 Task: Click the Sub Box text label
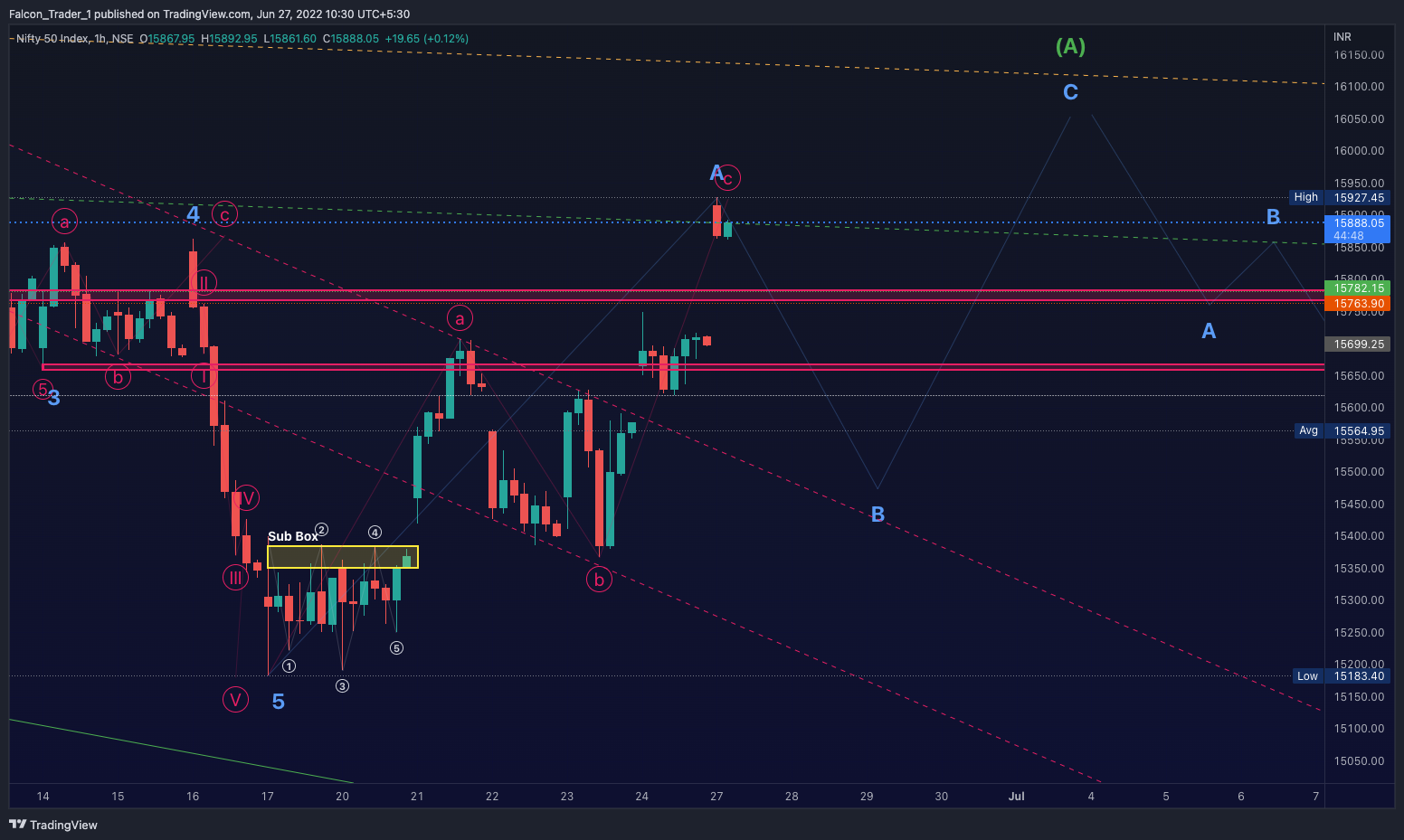coord(293,536)
